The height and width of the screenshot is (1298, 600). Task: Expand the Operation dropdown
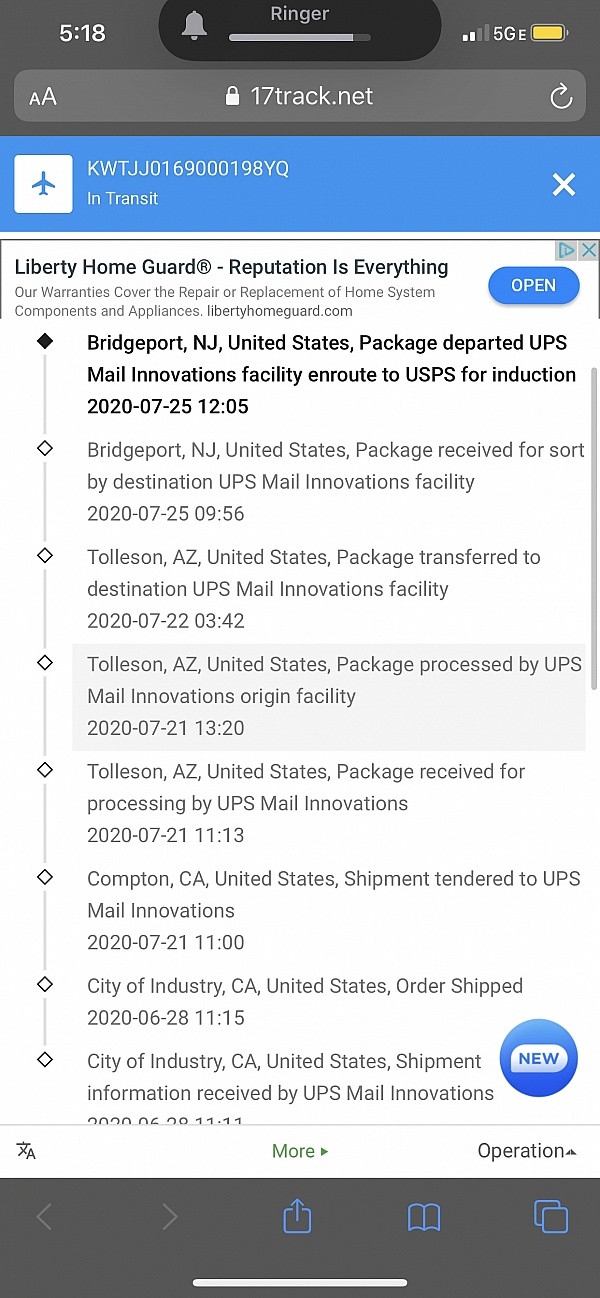[527, 1151]
